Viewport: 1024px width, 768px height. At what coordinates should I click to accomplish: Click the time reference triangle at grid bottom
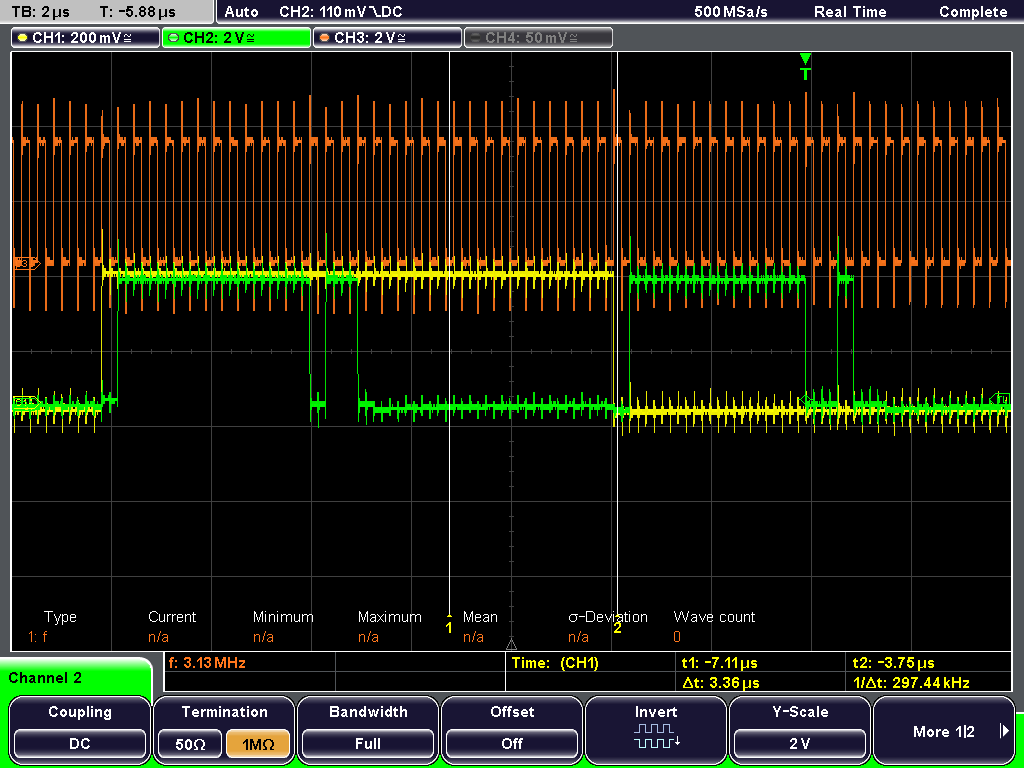click(511, 645)
